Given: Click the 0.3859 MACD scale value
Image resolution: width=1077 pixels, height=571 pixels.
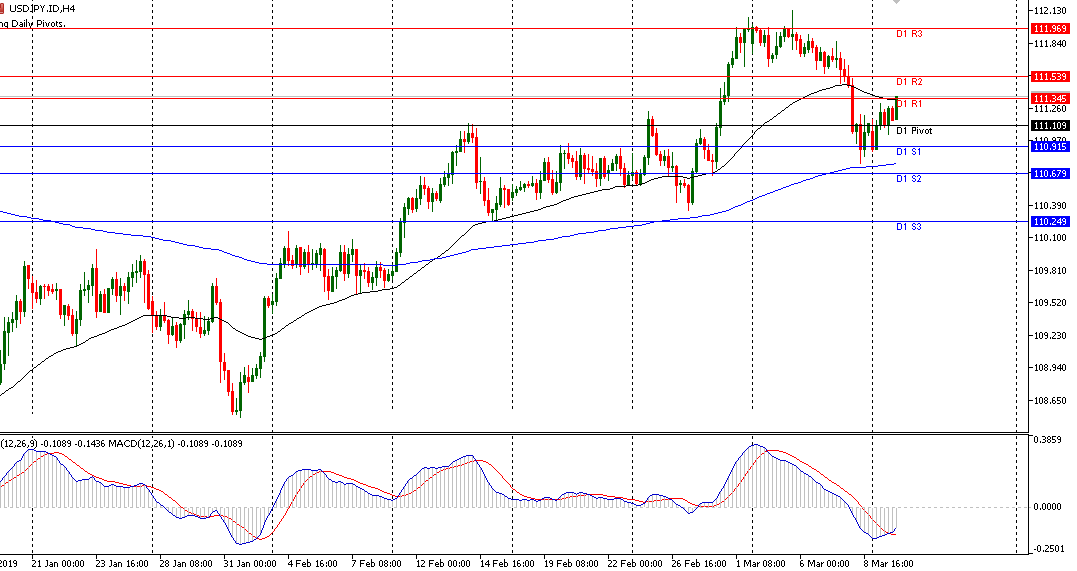Looking at the screenshot, I should (1047, 440).
